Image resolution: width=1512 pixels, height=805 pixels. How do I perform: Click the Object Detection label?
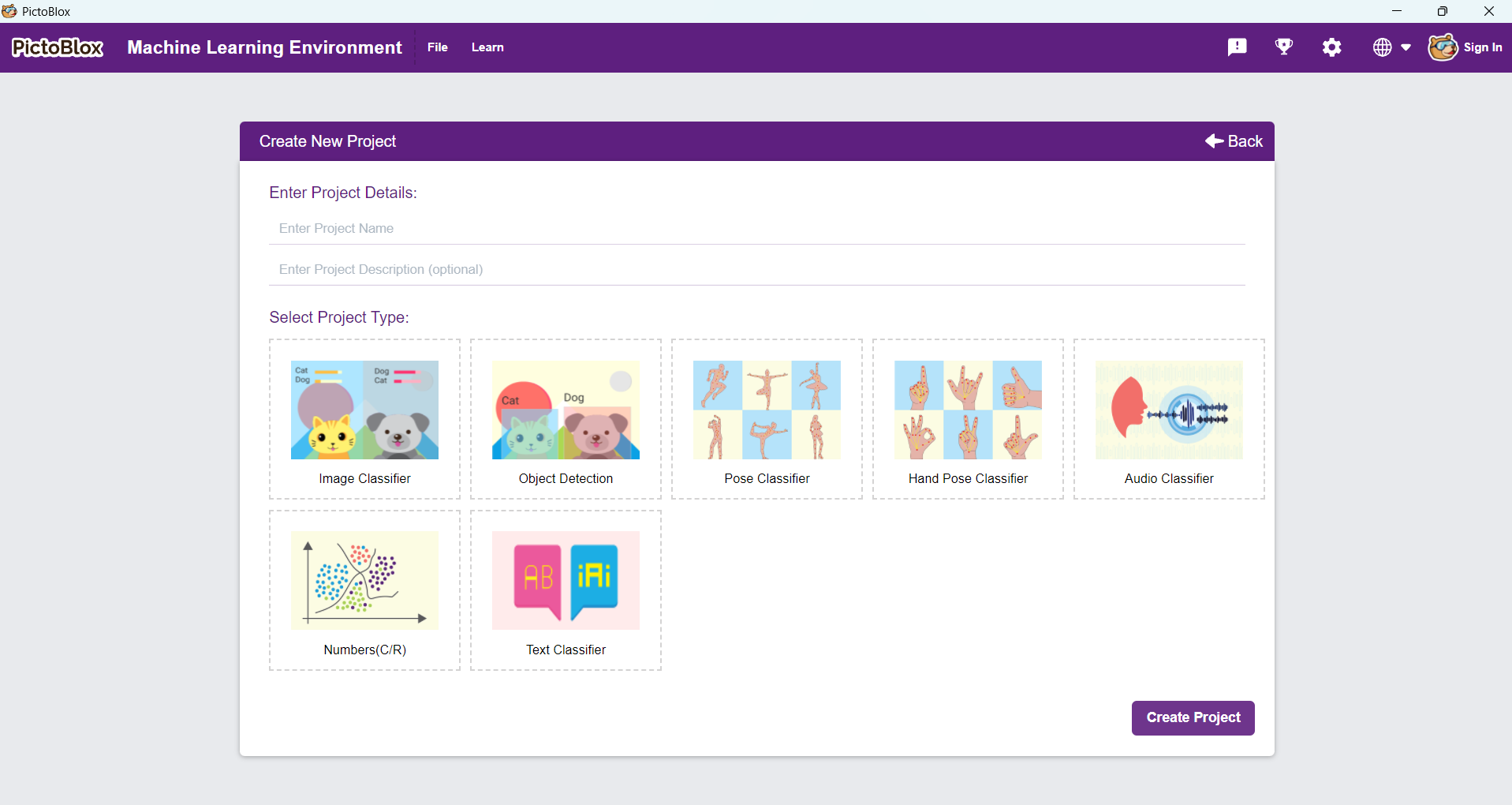(x=566, y=479)
